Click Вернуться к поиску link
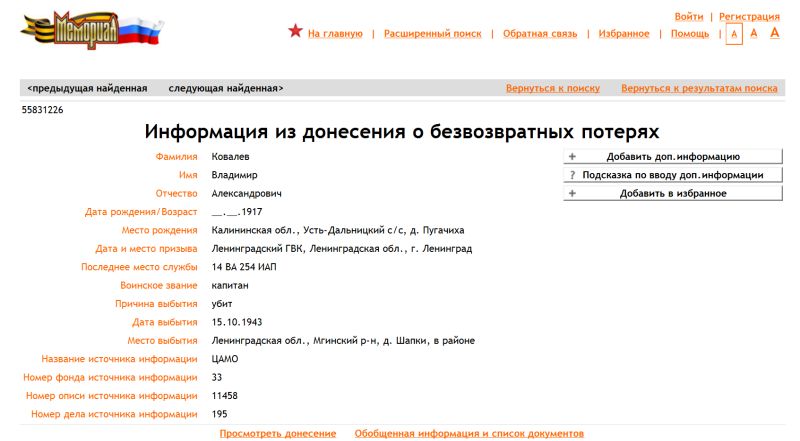Image resolution: width=800 pixels, height=441 pixels. click(553, 88)
